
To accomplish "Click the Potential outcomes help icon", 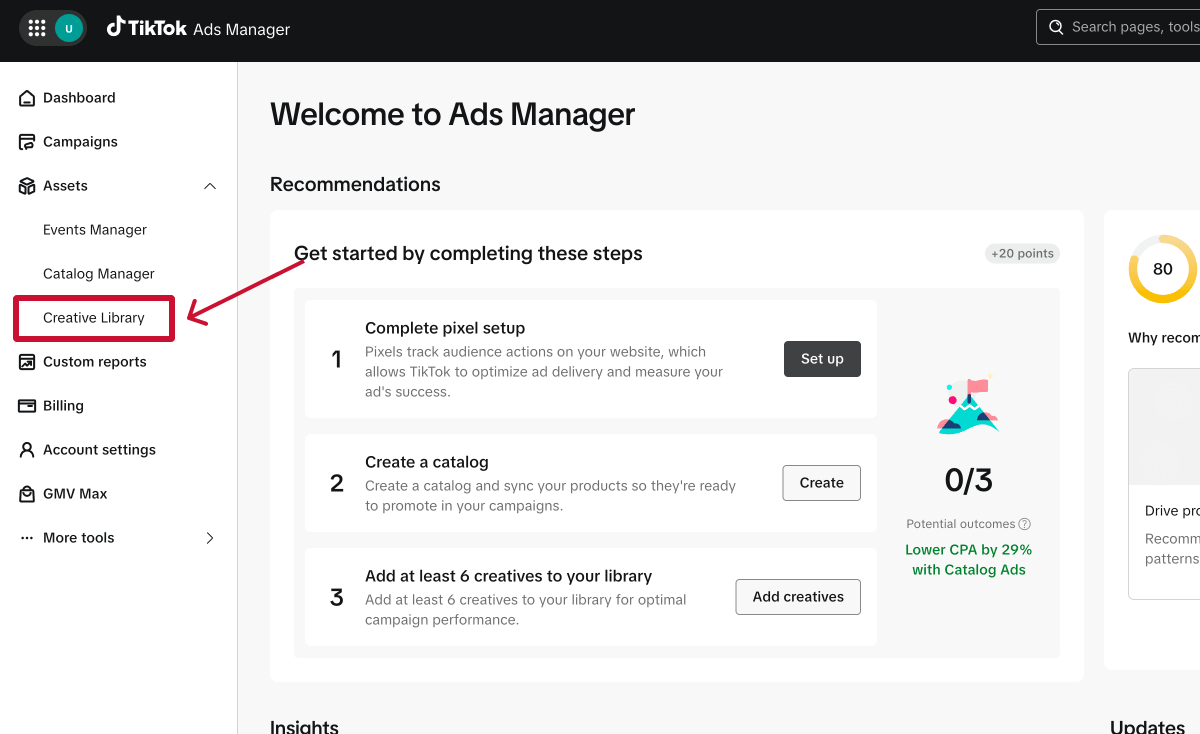I will 1025,524.
